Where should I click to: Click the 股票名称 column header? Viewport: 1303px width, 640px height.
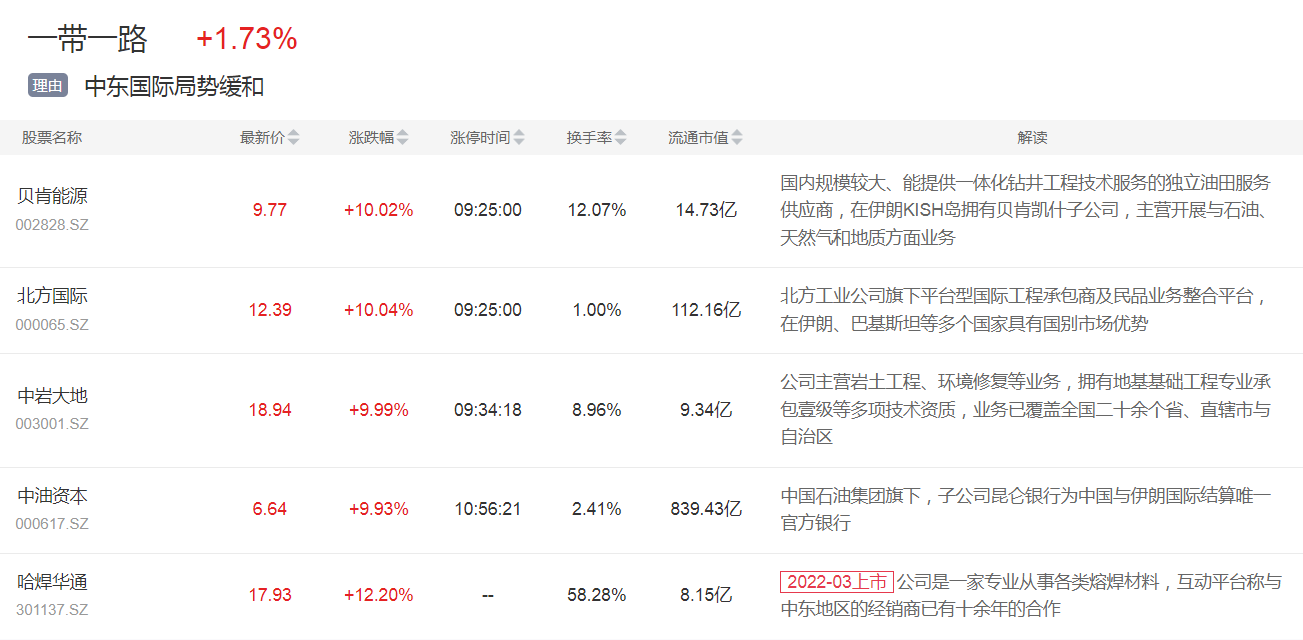click(x=52, y=138)
